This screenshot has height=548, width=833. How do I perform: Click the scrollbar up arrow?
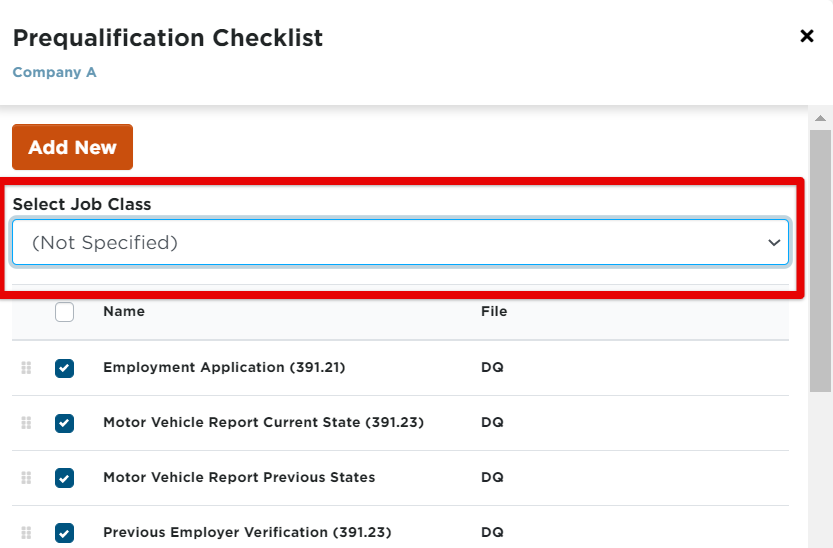tap(820, 118)
